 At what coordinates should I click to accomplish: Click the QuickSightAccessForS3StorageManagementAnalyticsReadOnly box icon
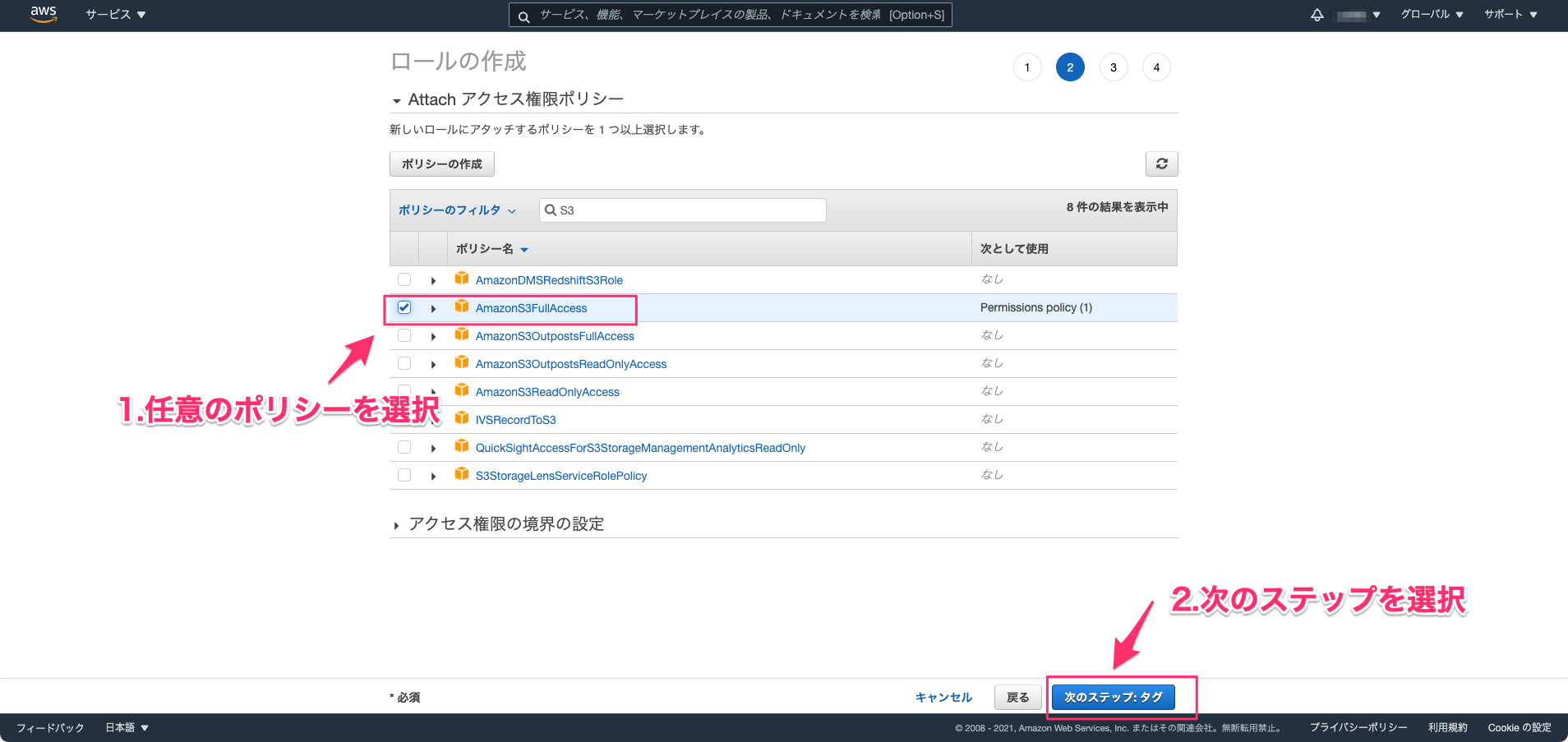tap(462, 446)
